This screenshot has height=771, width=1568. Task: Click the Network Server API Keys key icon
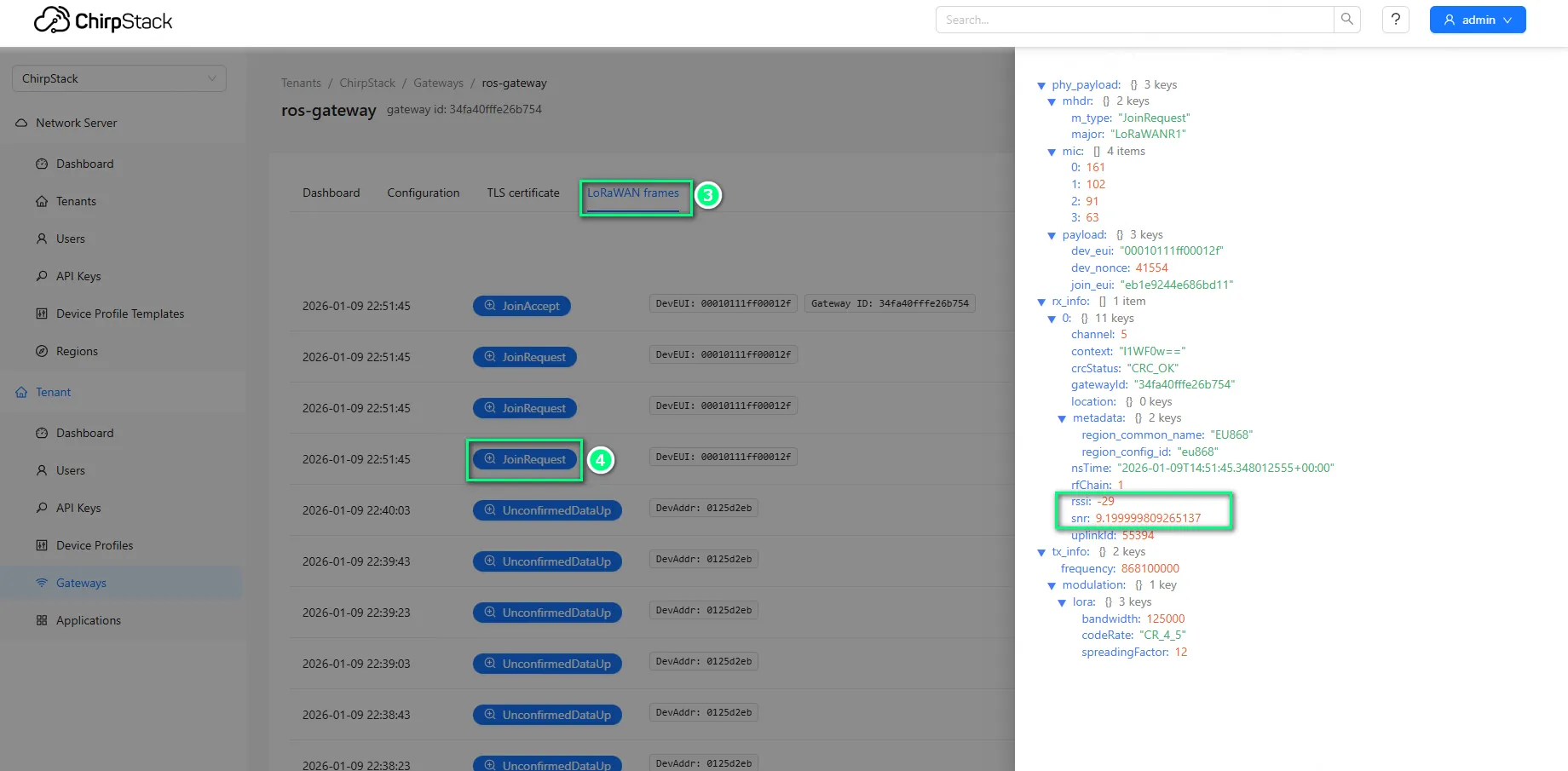click(42, 276)
